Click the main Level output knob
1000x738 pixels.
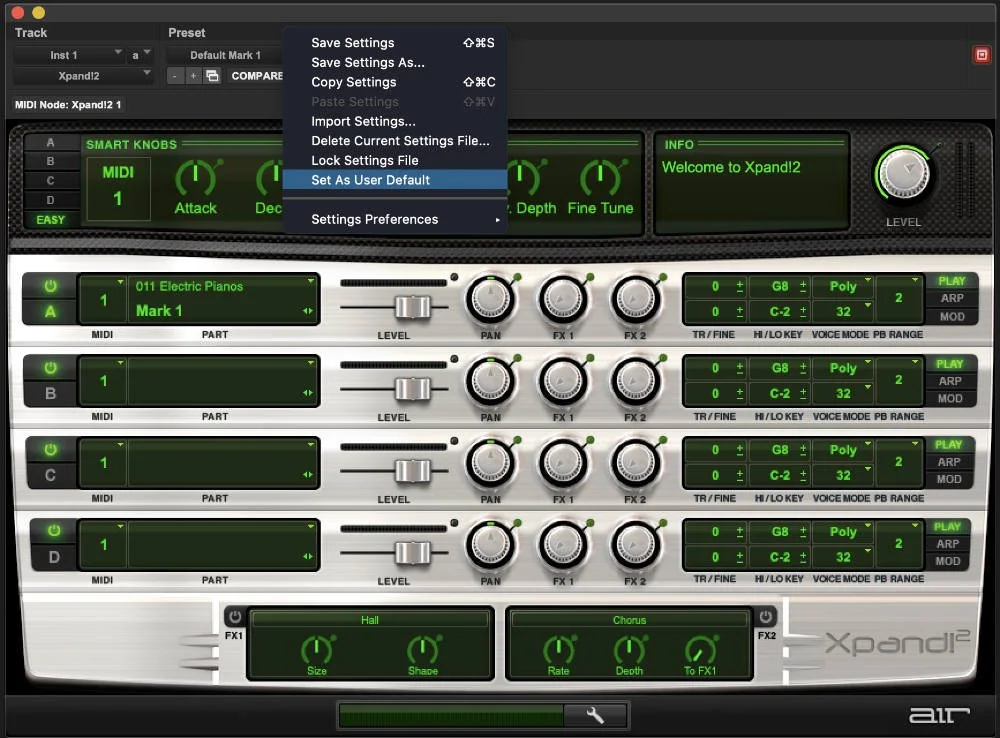coord(904,173)
